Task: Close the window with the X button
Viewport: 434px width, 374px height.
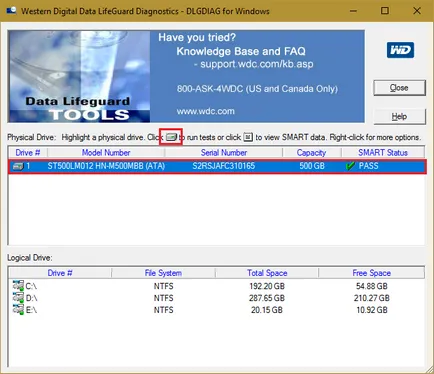Action: (x=417, y=11)
